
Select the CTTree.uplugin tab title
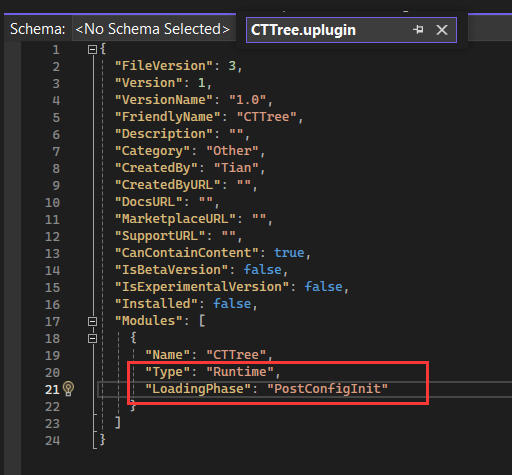click(303, 30)
